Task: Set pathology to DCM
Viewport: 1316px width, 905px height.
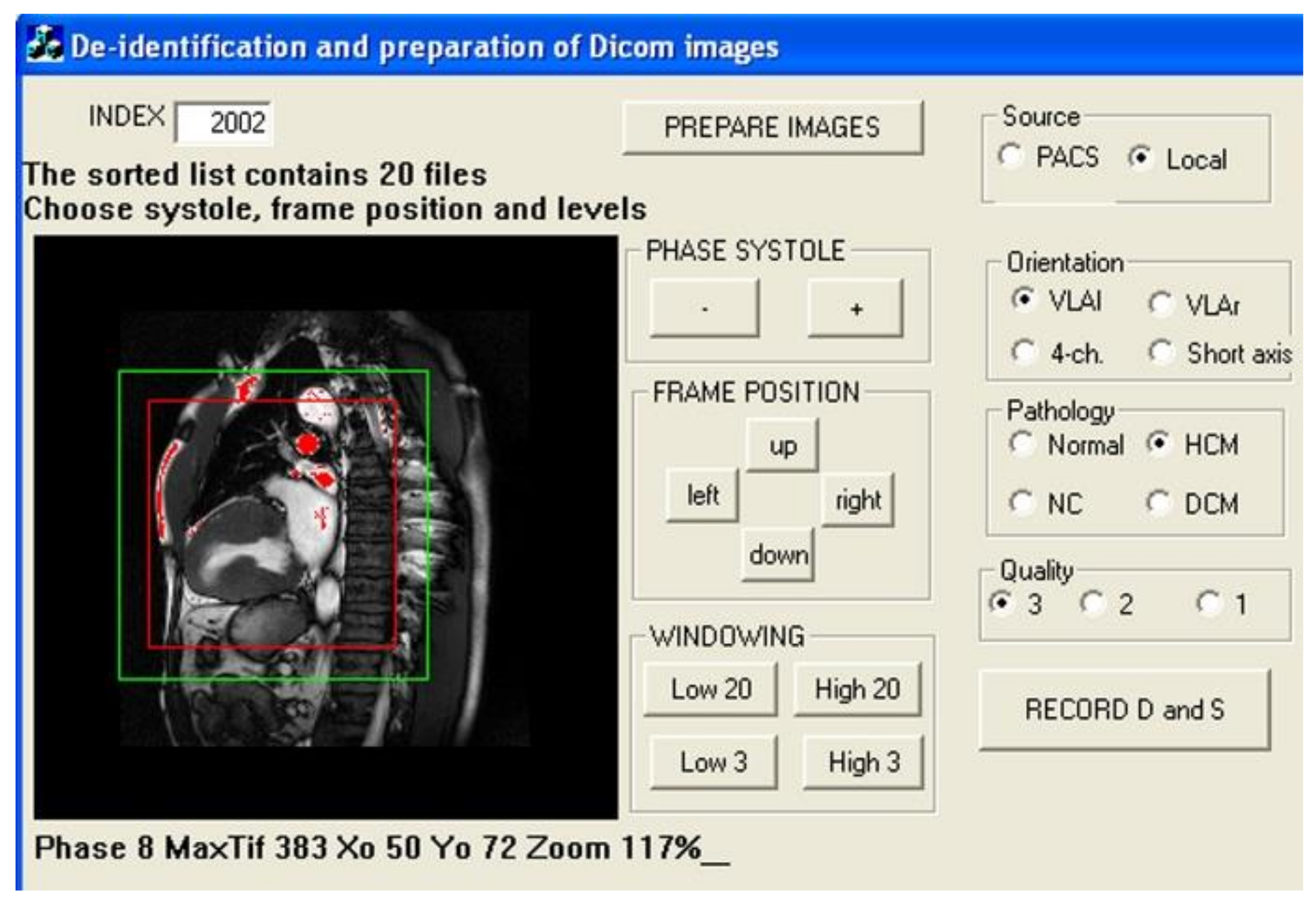Action: click(1158, 503)
